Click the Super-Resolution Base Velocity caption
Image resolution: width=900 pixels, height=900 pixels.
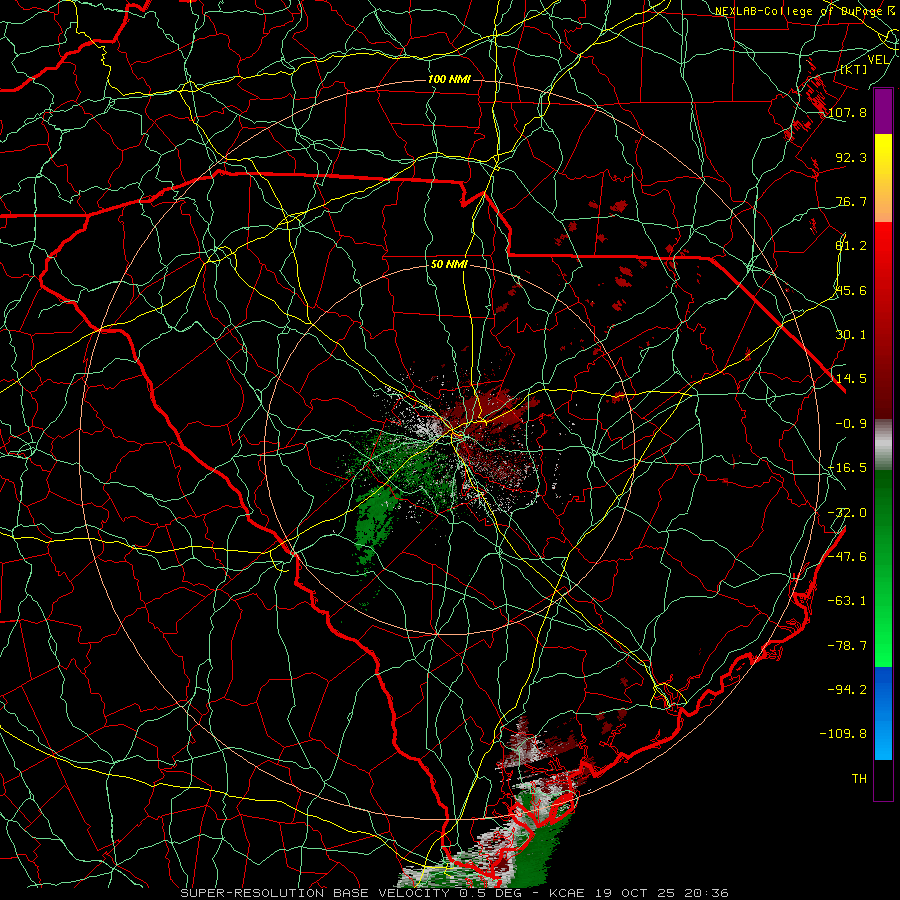[x=454, y=893]
